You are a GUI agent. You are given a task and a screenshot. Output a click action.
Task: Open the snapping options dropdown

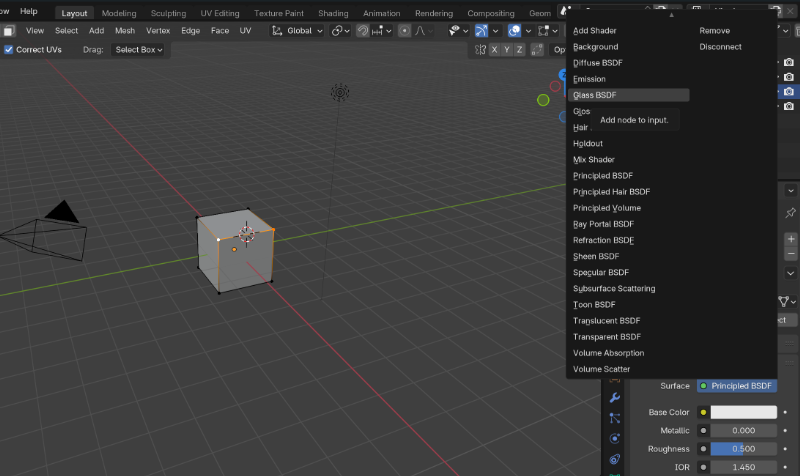coord(382,31)
